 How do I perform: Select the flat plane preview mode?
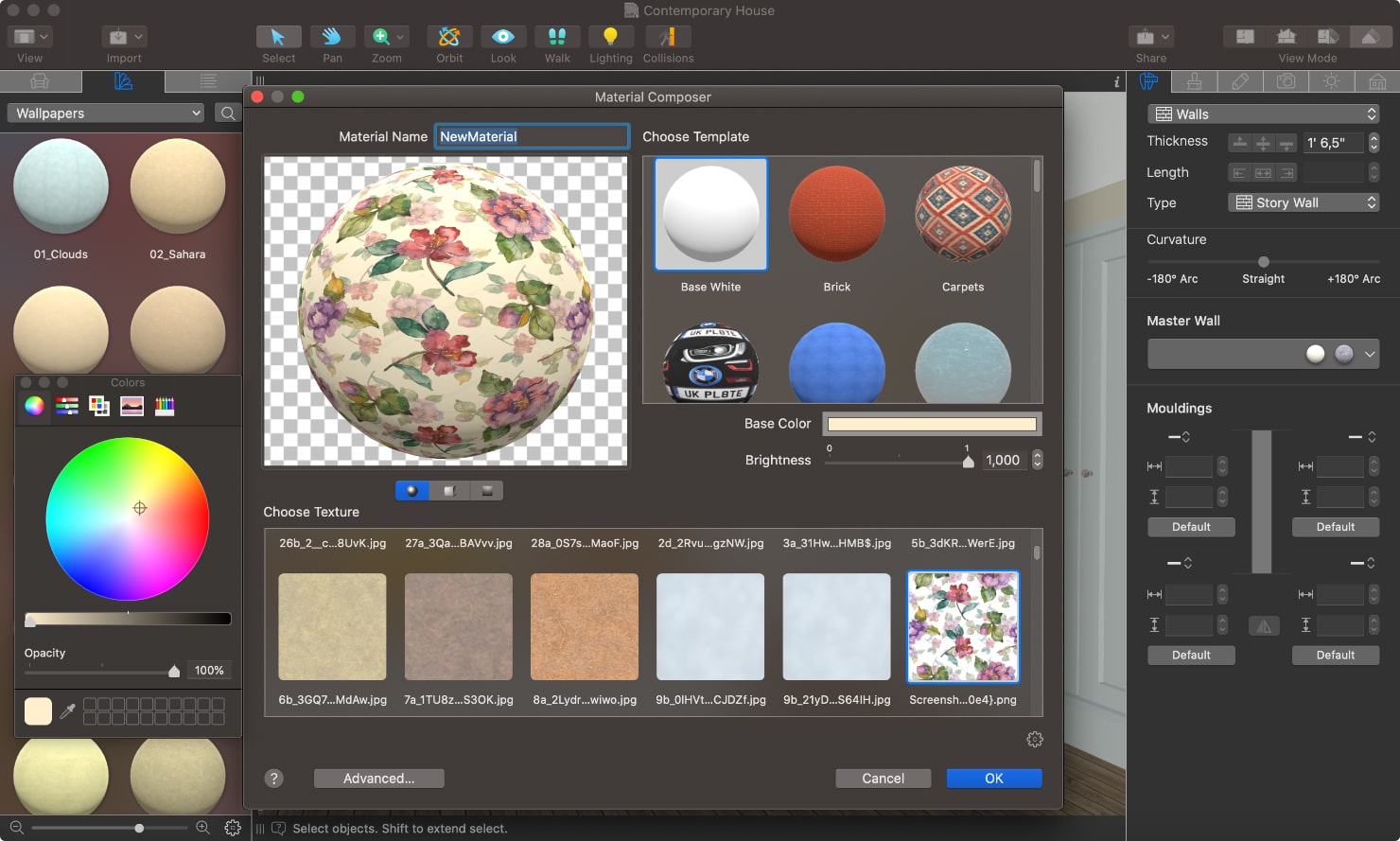click(x=487, y=490)
